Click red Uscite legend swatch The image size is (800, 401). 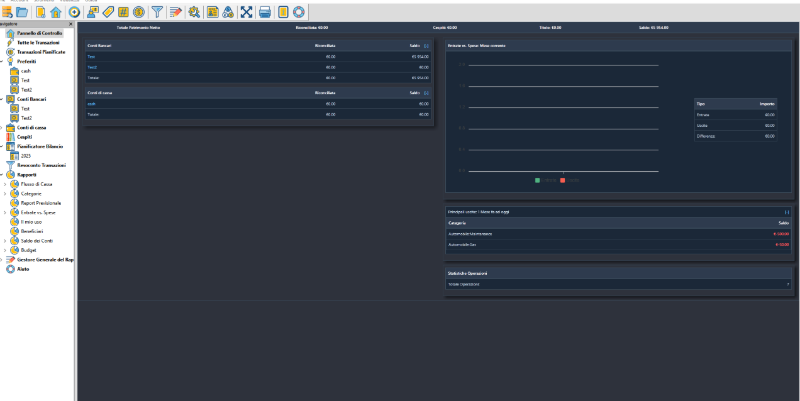click(563, 180)
